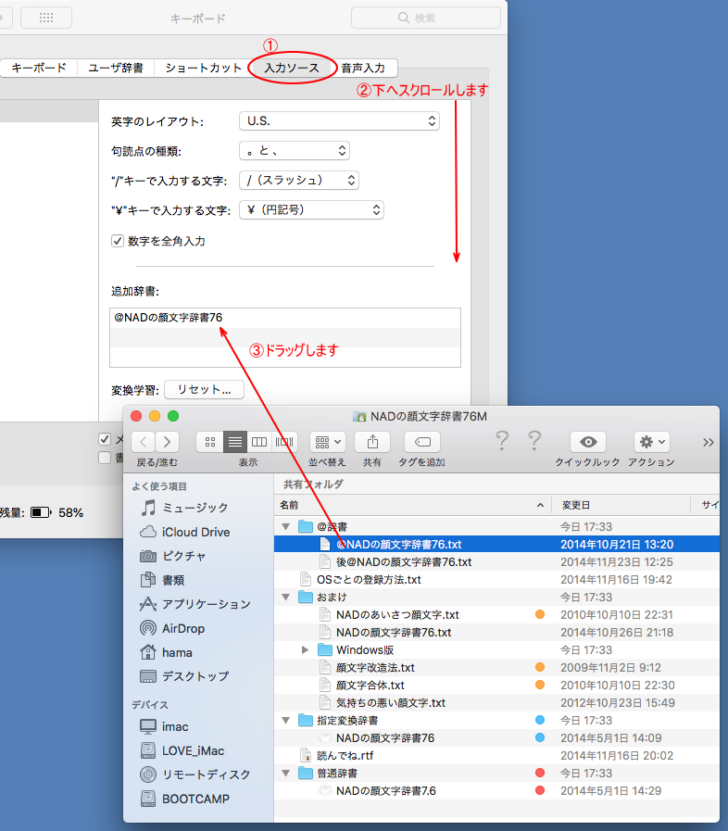The width and height of the screenshot is (728, 831).
Task: Click リセット… button for 変換学習
Action: (x=204, y=390)
